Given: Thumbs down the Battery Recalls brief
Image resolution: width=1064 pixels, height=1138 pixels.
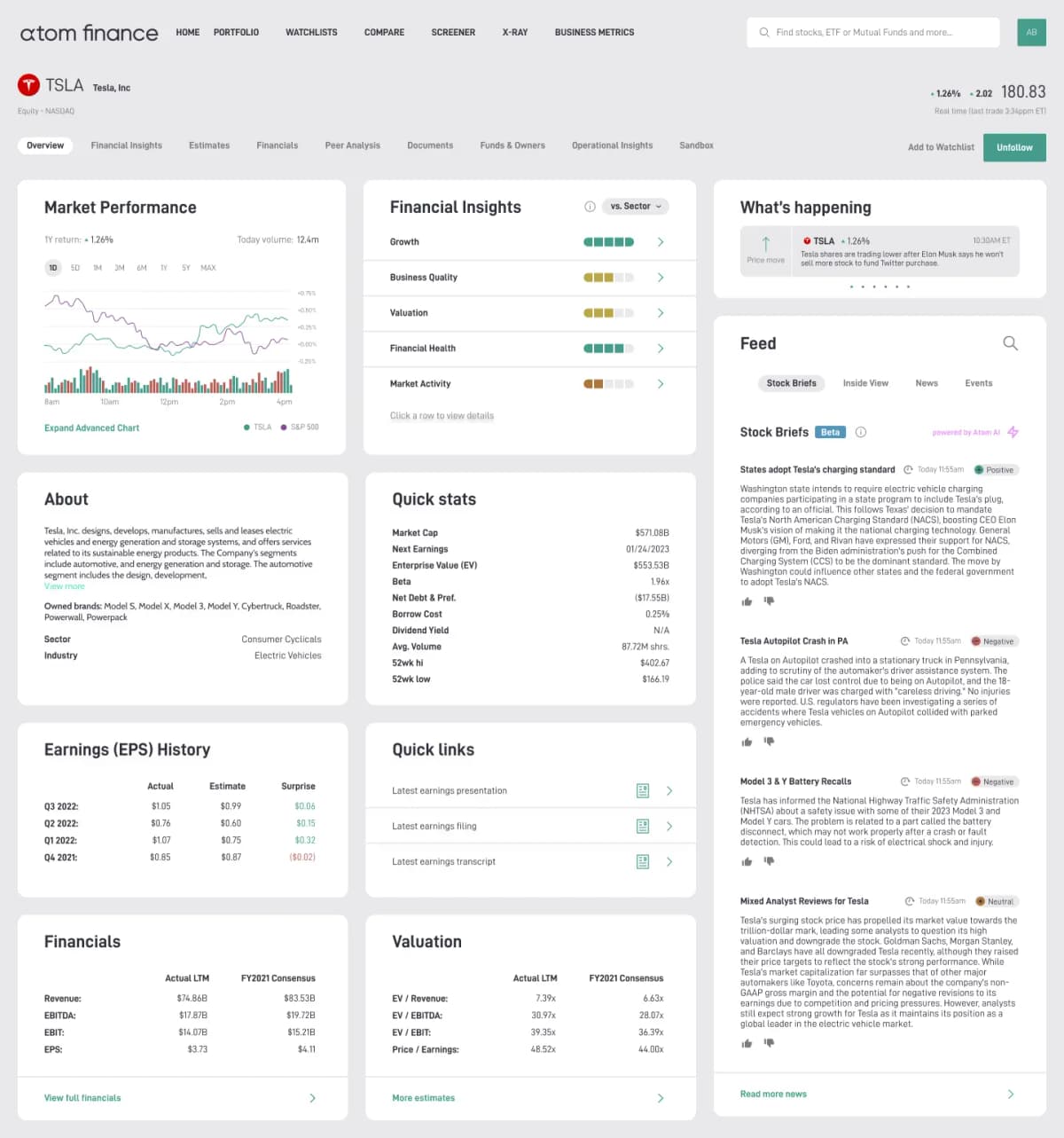Looking at the screenshot, I should click(x=769, y=861).
